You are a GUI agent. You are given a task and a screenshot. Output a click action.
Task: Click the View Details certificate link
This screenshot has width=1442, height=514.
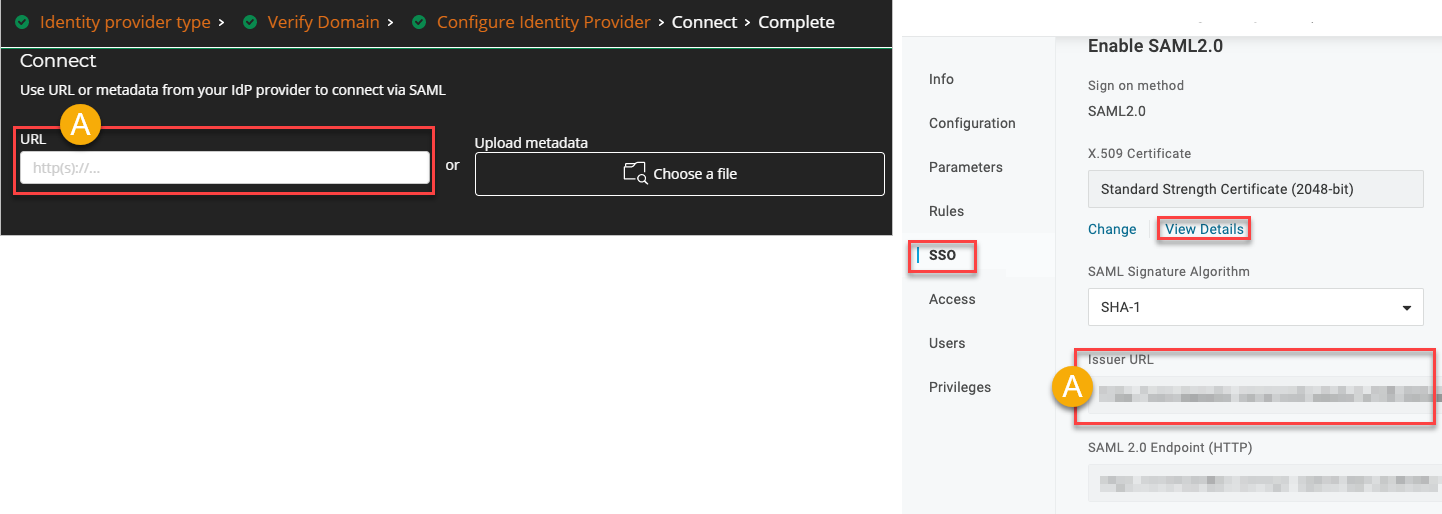click(x=1204, y=229)
